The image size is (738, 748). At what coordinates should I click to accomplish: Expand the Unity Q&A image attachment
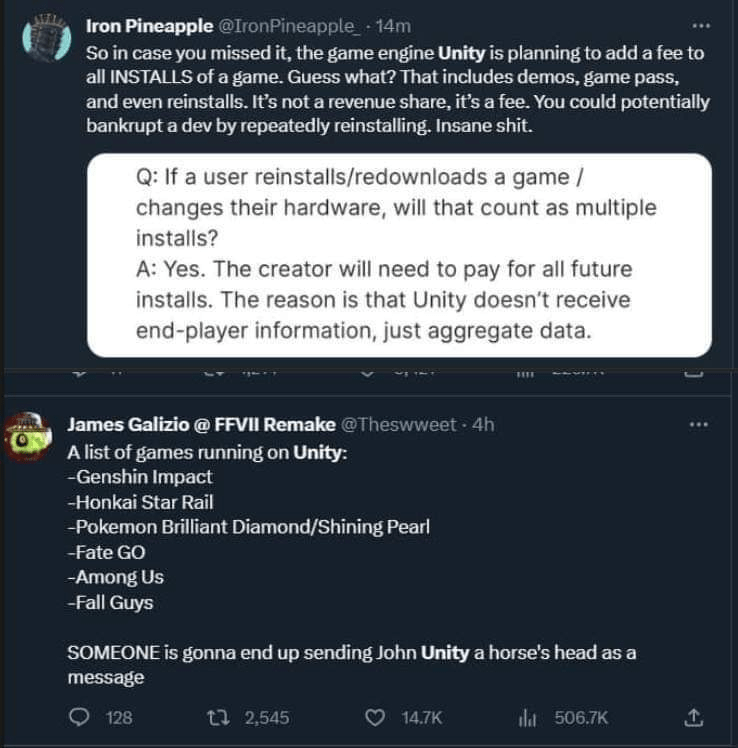[399, 255]
